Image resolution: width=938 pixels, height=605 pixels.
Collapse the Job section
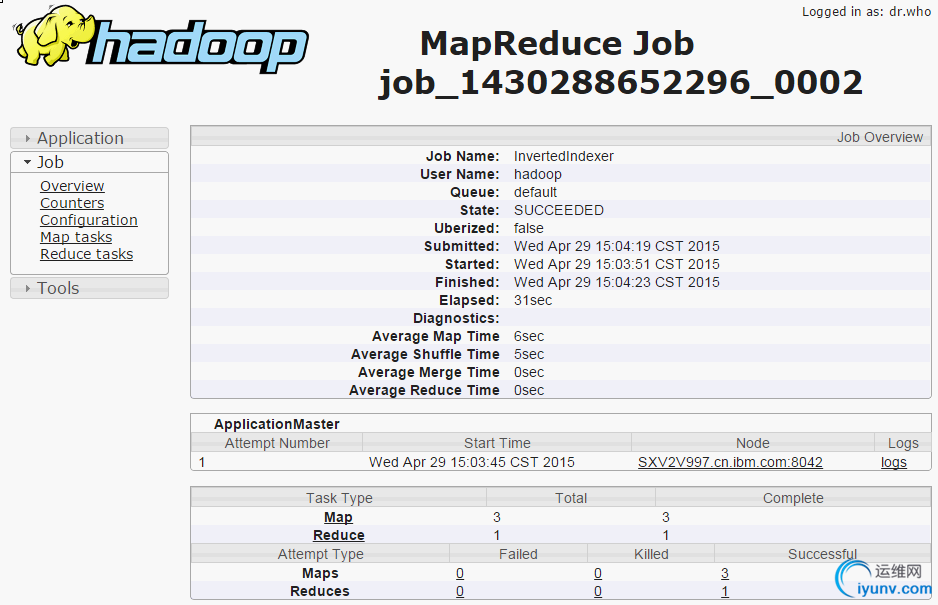[x=90, y=162]
